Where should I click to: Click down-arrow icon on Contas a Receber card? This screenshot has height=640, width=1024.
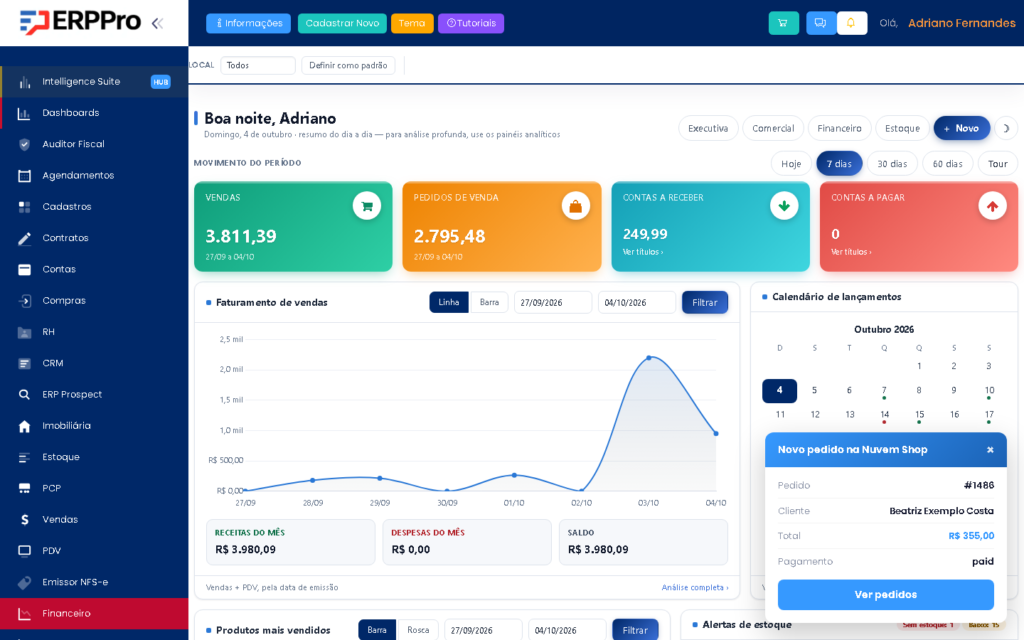[x=784, y=206]
